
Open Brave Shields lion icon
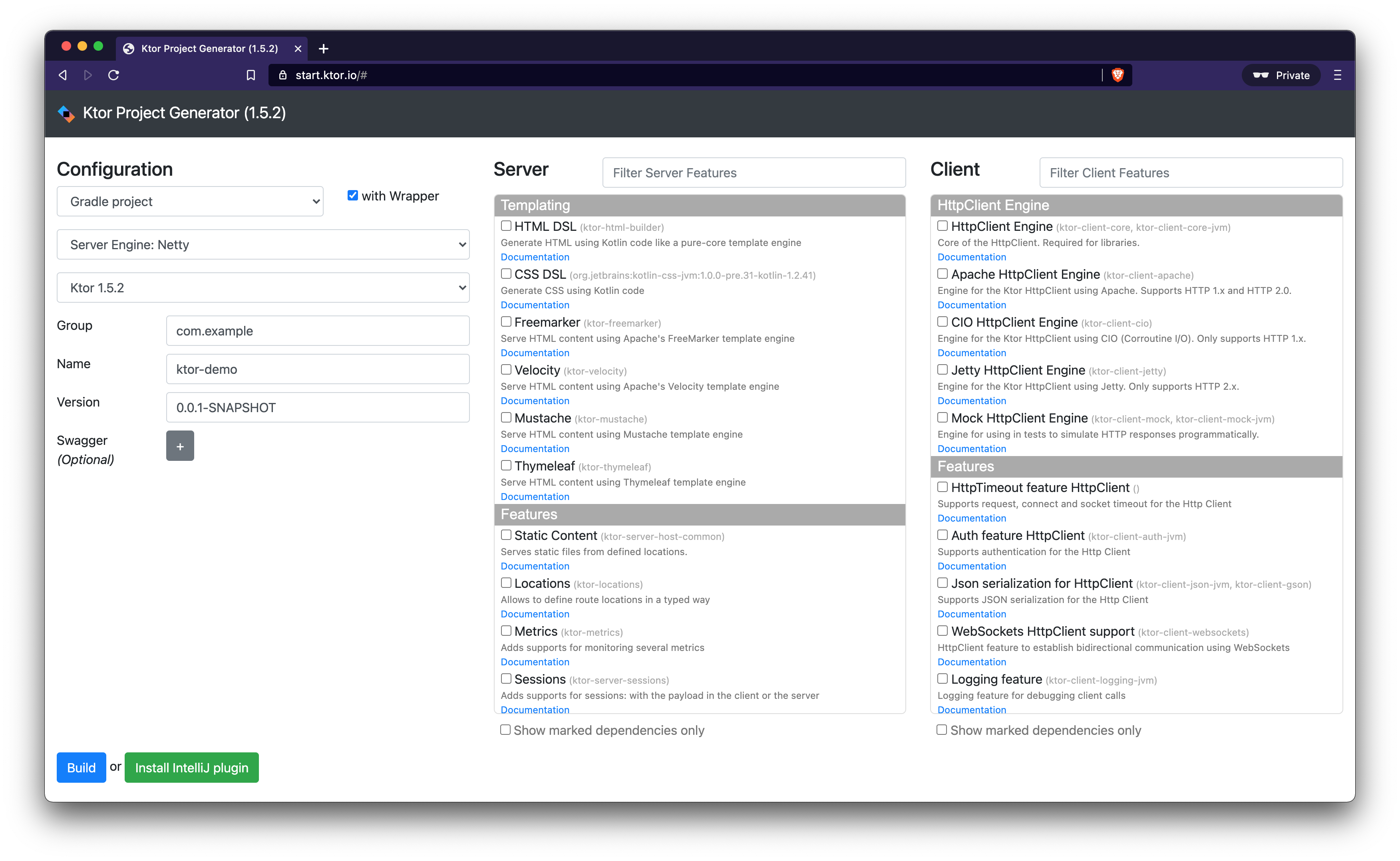click(x=1118, y=75)
